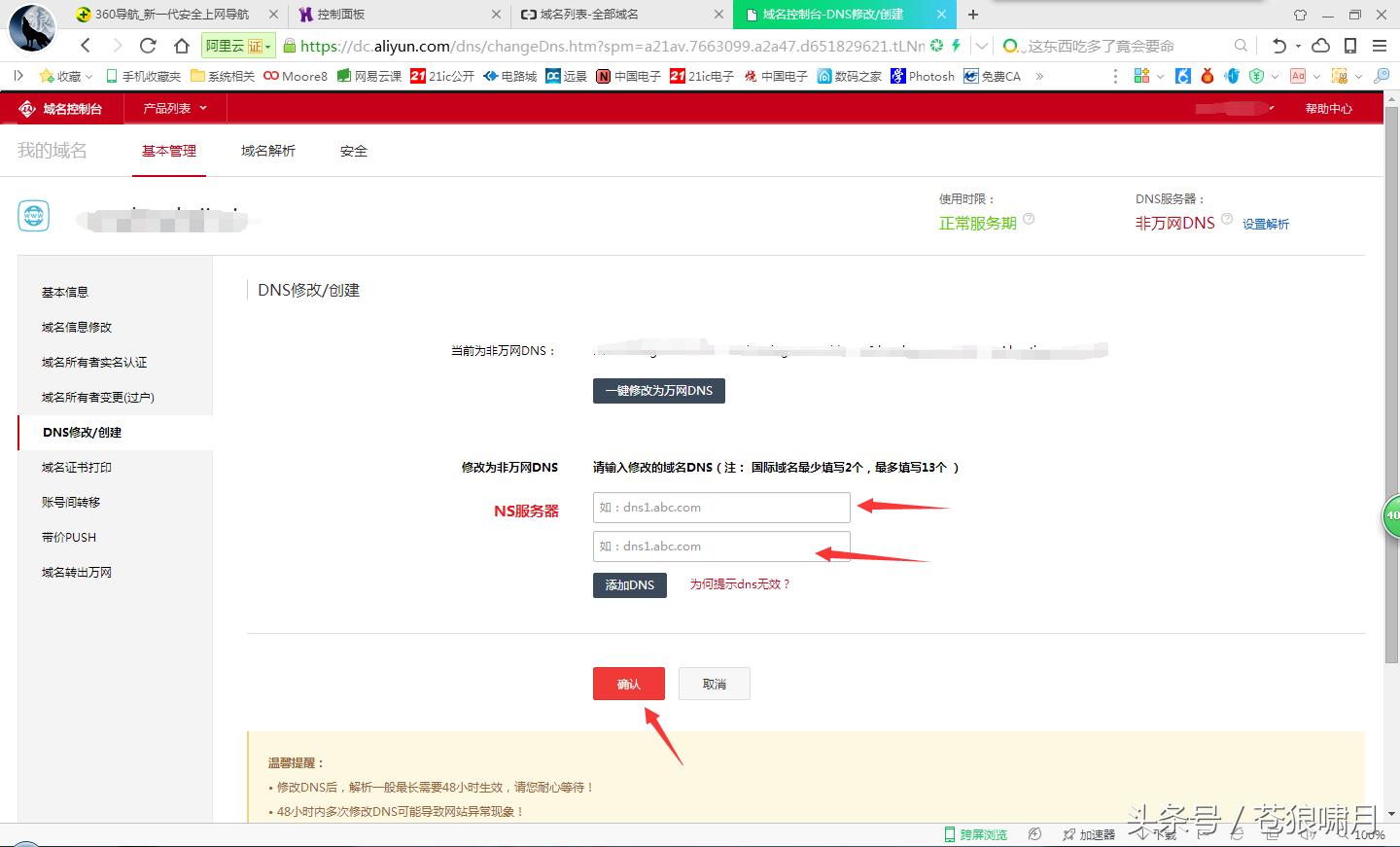The height and width of the screenshot is (847, 1400).
Task: Open the undo history dropdown arrow
Action: click(x=1297, y=46)
